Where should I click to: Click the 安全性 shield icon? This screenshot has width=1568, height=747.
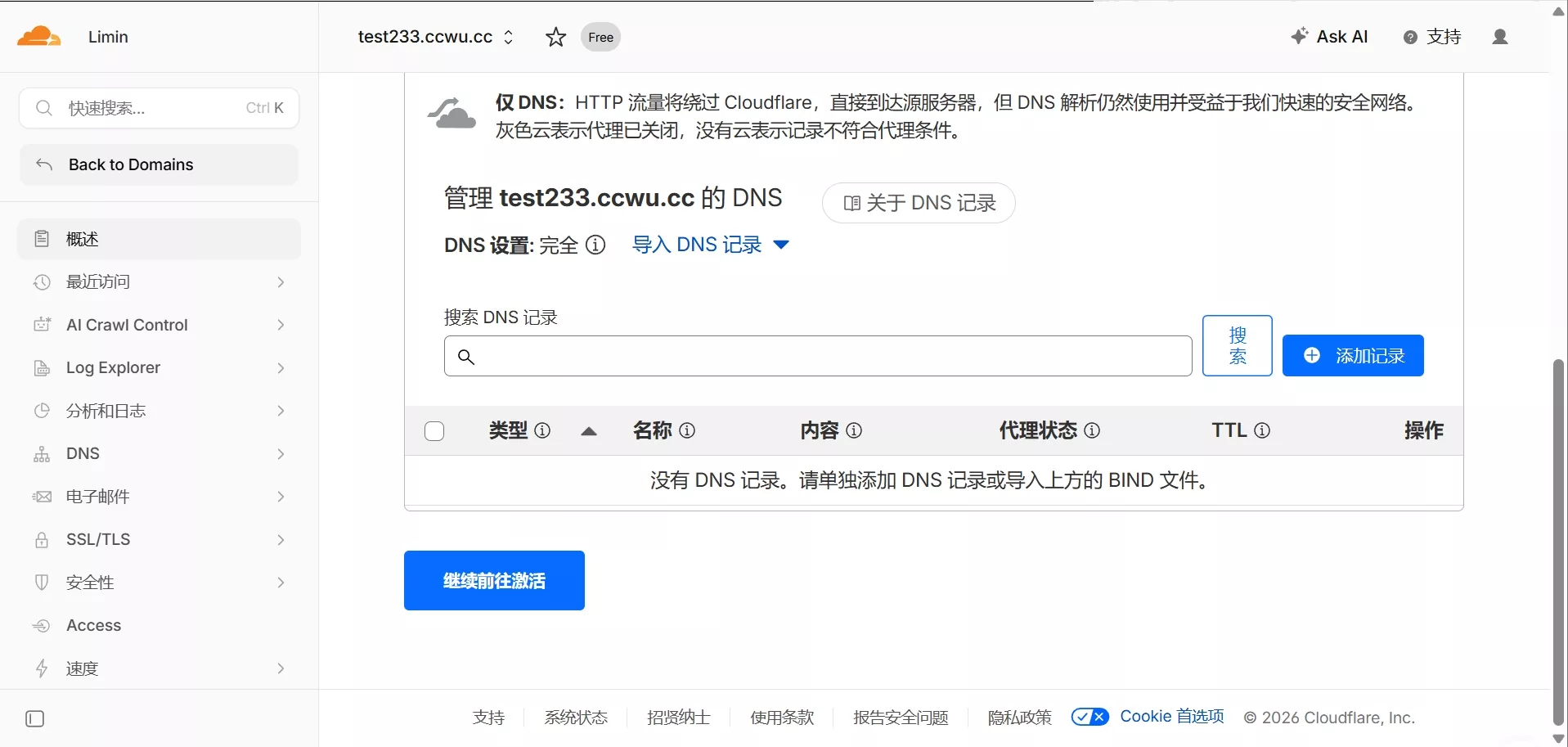42,583
